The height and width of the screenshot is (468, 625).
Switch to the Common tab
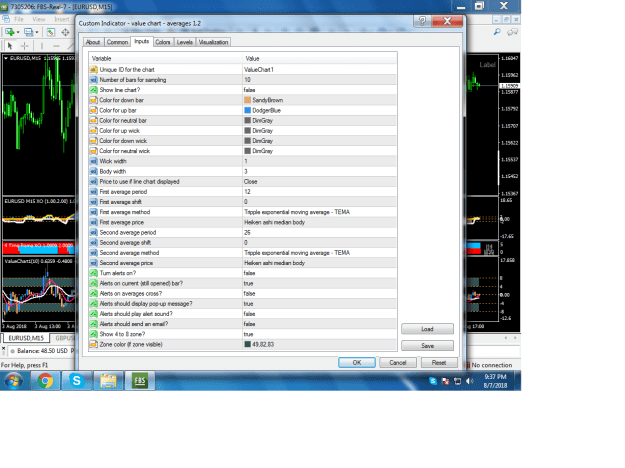coord(117,42)
